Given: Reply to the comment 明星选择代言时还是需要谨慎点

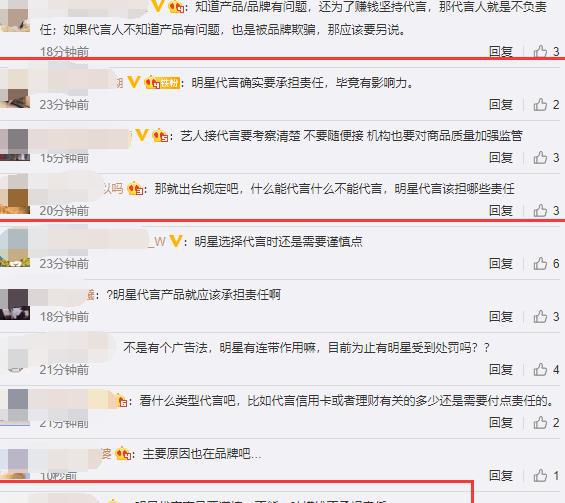Looking at the screenshot, I should [501, 263].
